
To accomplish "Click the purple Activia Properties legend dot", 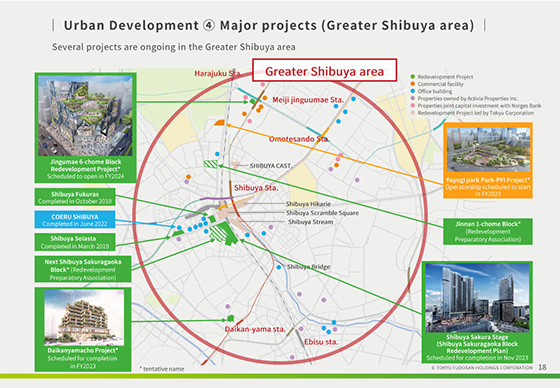I will (413, 98).
